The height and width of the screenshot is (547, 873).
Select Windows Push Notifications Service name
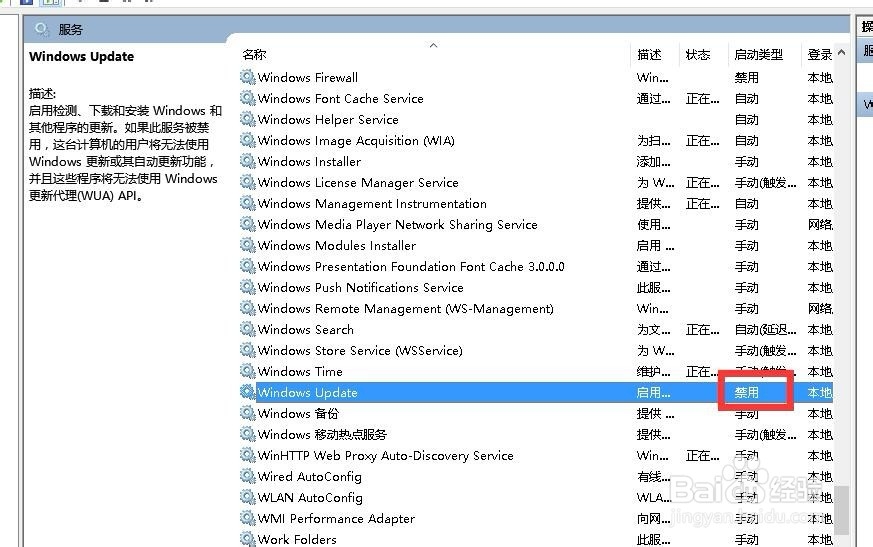click(361, 287)
